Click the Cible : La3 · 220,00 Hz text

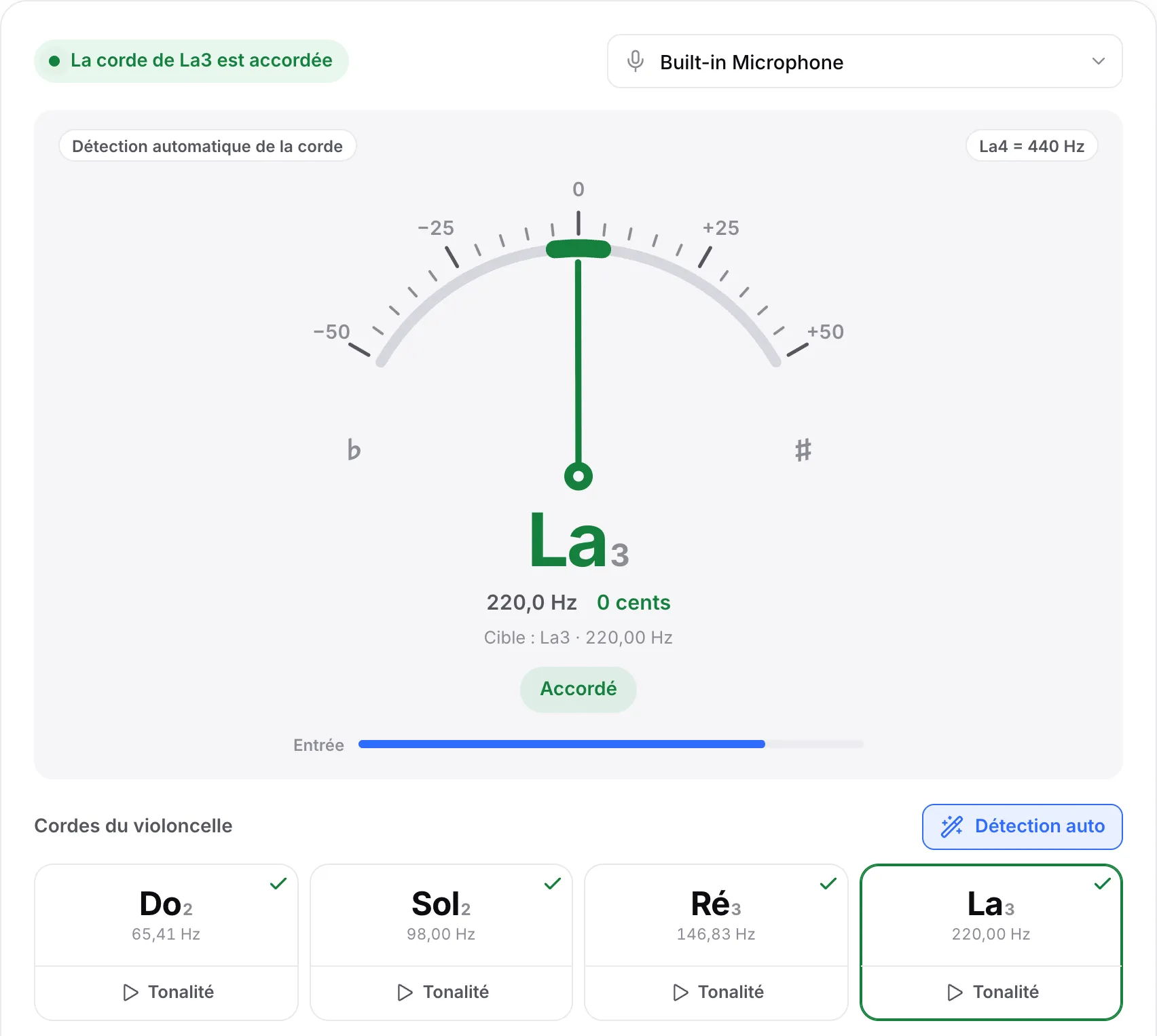click(578, 637)
